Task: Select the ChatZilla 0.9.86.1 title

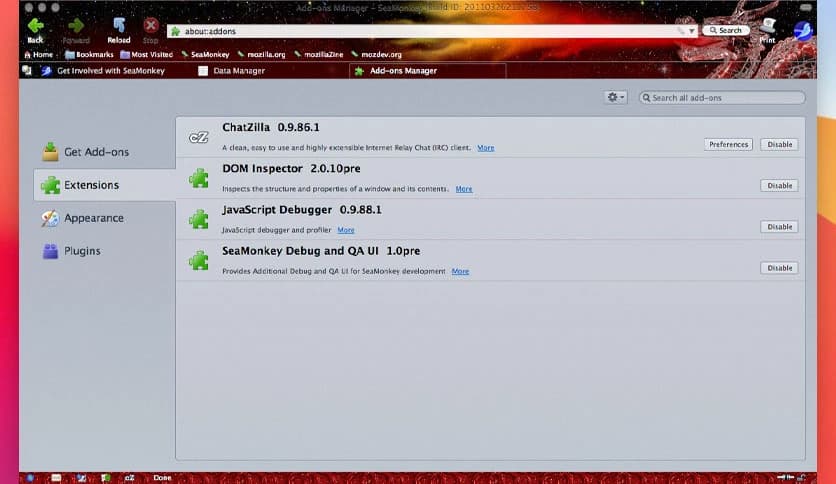Action: pos(271,127)
